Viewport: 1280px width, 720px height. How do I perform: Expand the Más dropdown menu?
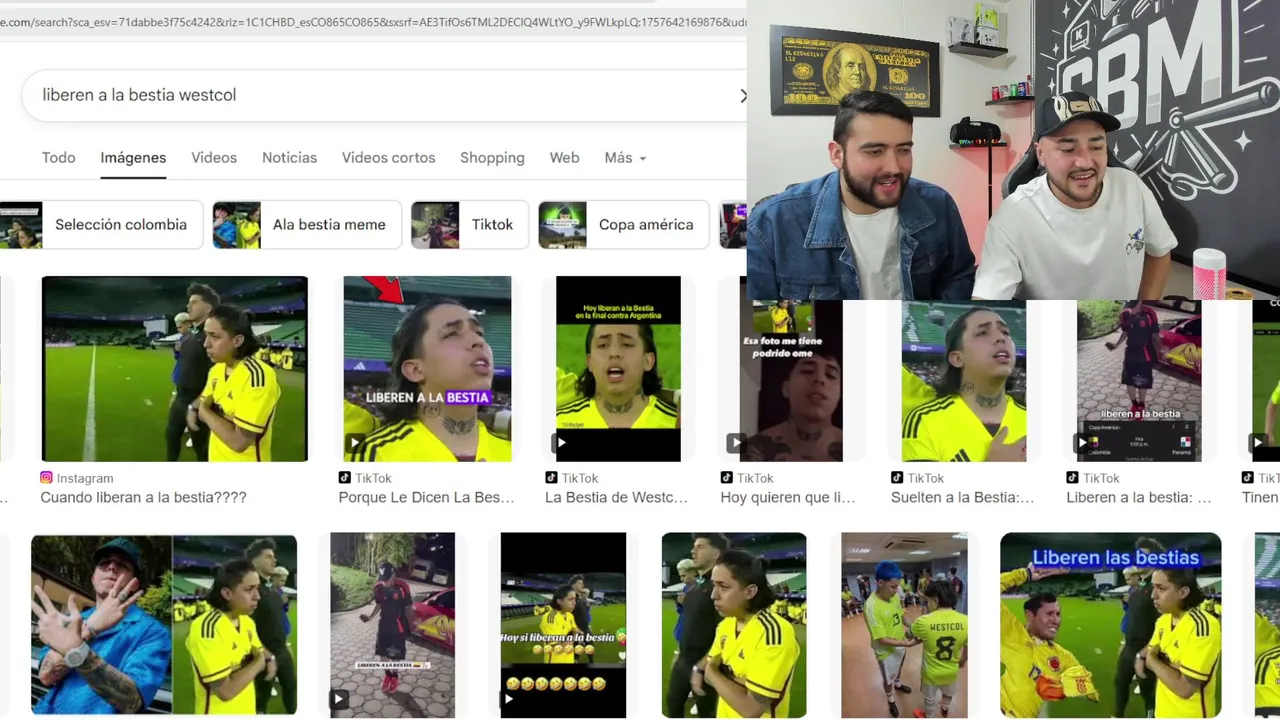point(625,158)
